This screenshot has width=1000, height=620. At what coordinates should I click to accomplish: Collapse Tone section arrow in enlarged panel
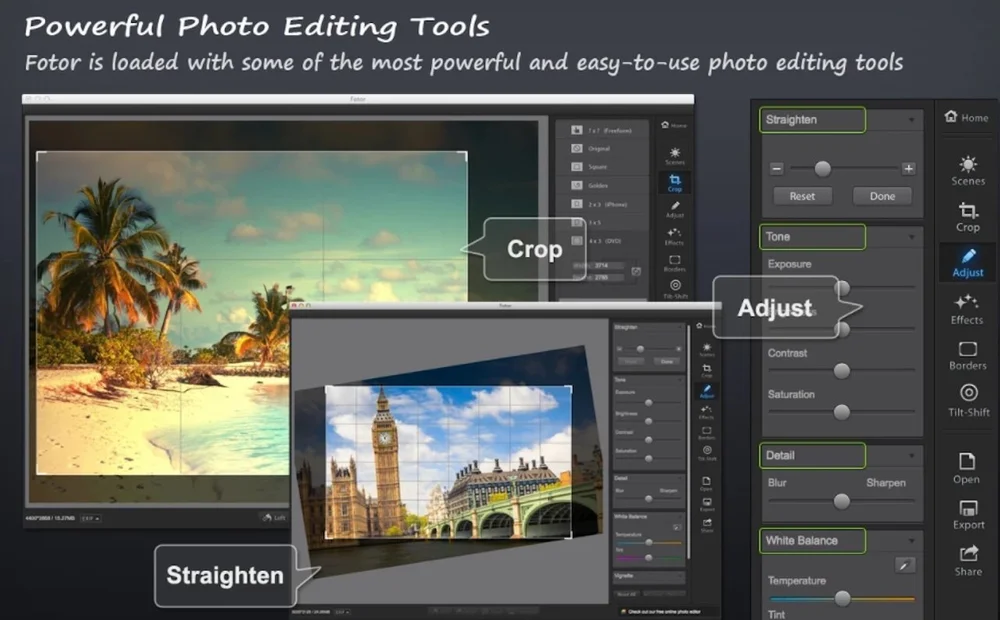pyautogui.click(x=911, y=237)
